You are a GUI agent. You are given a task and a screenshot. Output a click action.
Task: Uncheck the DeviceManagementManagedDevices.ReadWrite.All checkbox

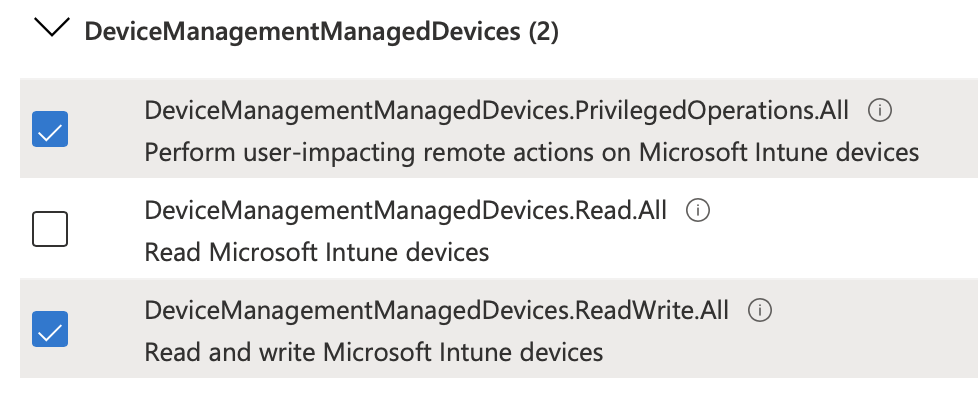(x=50, y=329)
